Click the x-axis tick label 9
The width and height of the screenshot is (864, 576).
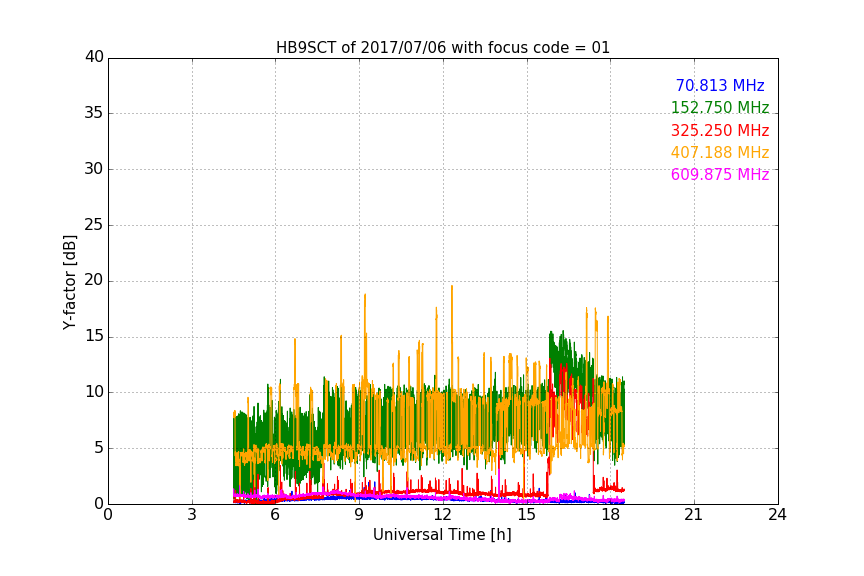click(359, 515)
